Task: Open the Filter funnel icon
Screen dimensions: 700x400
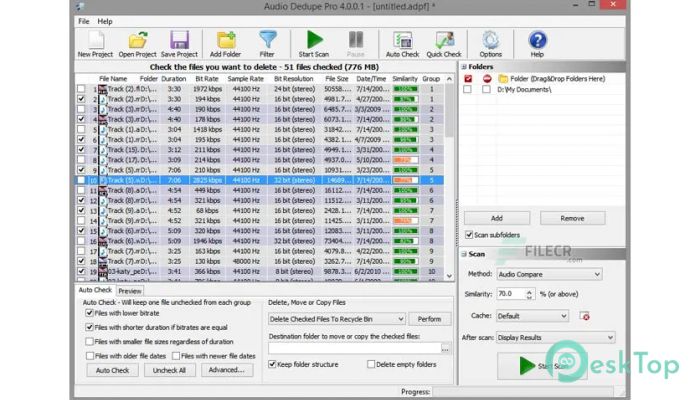Action: tap(267, 40)
